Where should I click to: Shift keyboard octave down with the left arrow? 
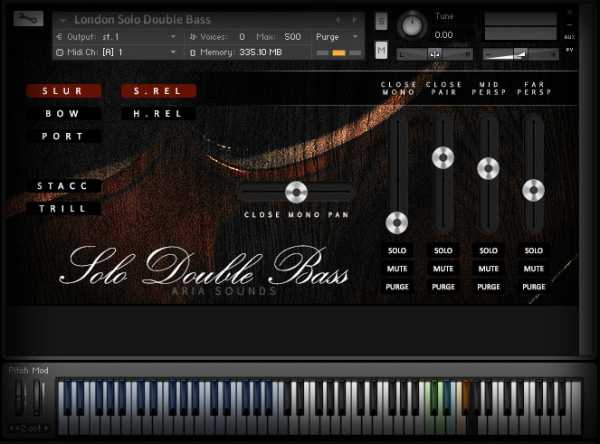[x=12, y=428]
